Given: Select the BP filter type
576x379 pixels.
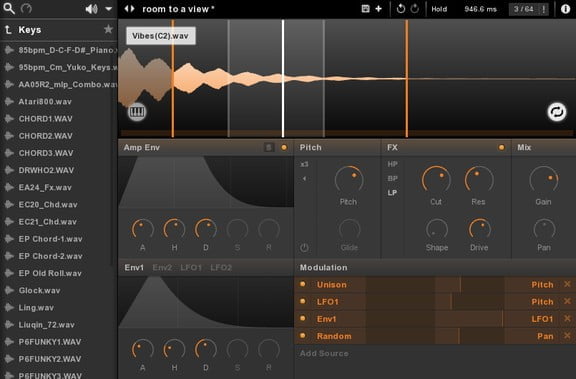Looking at the screenshot, I should (392, 178).
